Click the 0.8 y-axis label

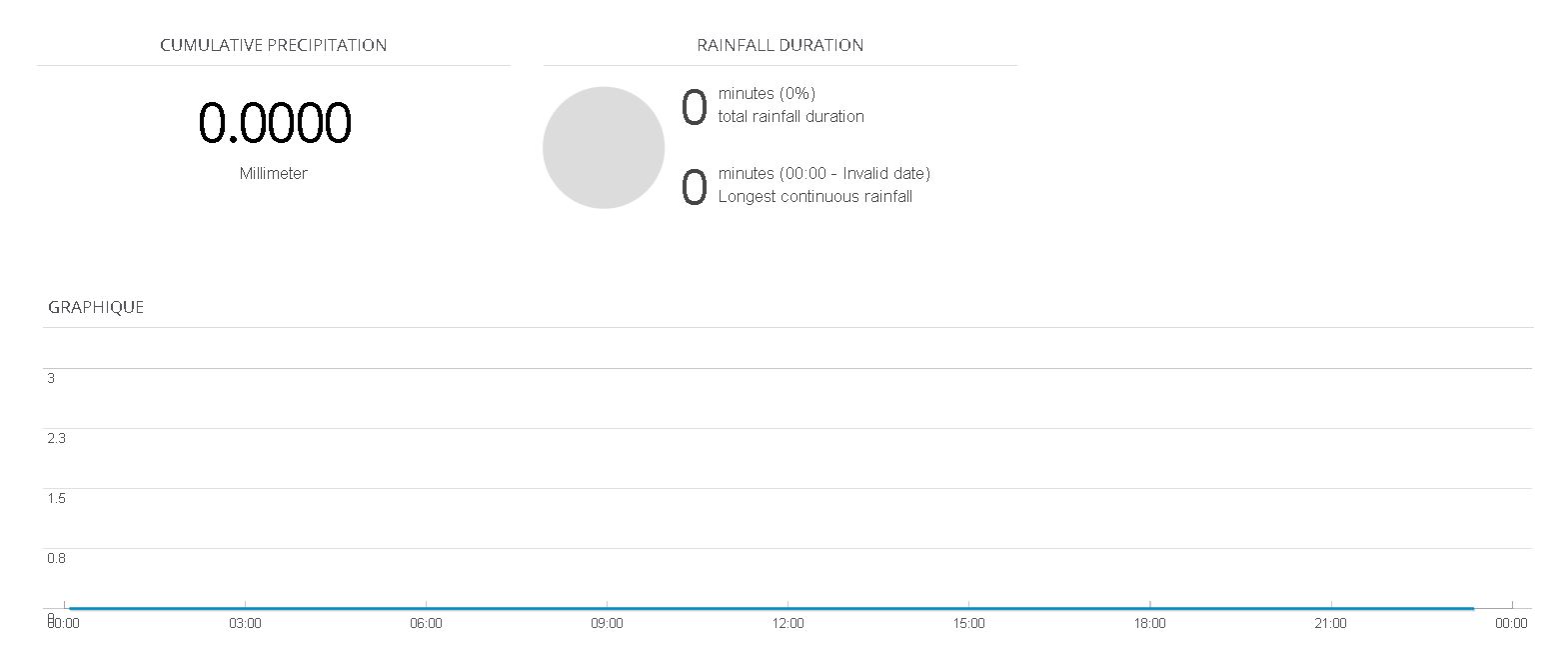click(x=56, y=558)
